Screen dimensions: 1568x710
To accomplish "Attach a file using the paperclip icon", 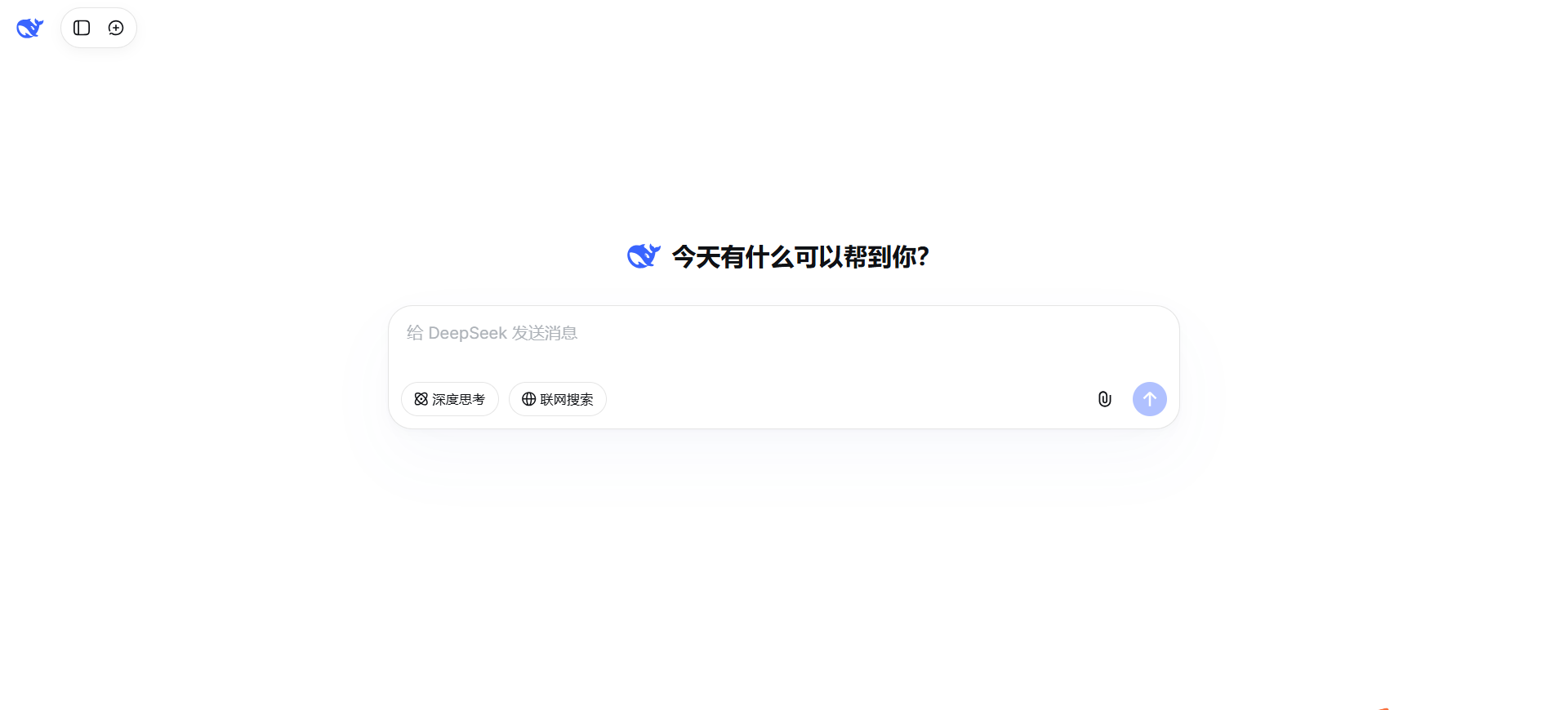I will (x=1104, y=399).
